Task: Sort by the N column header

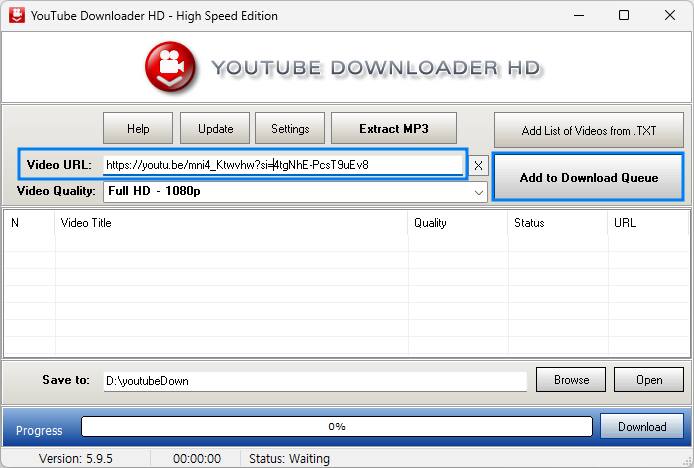Action: pyautogui.click(x=29, y=223)
